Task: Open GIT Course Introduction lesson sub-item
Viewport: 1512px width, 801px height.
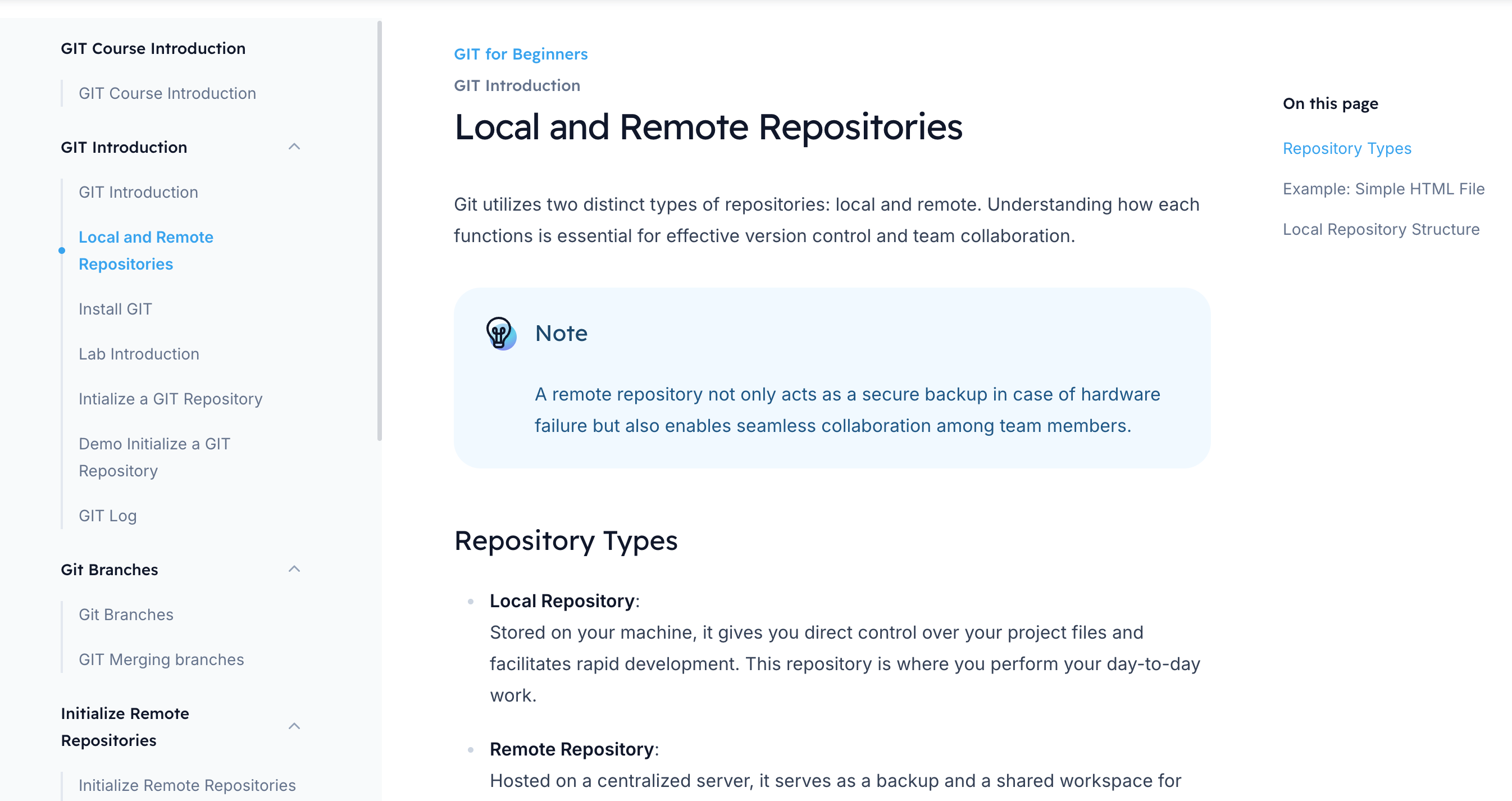Action: [x=167, y=93]
